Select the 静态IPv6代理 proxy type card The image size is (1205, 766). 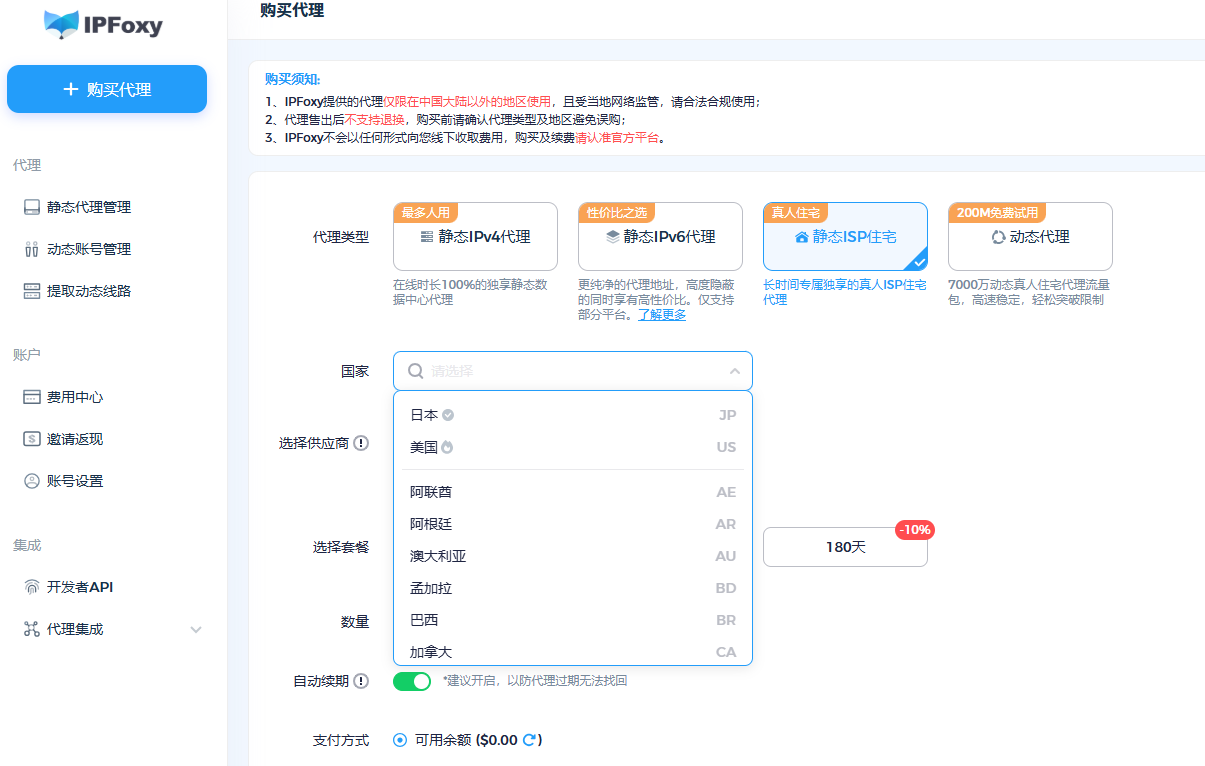tap(660, 237)
